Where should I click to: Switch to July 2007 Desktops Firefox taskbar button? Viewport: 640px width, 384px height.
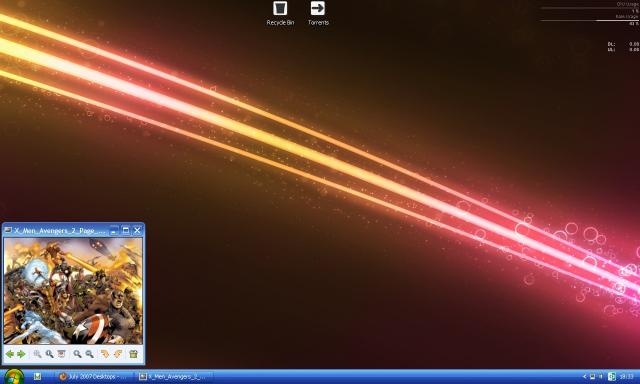tap(94, 377)
